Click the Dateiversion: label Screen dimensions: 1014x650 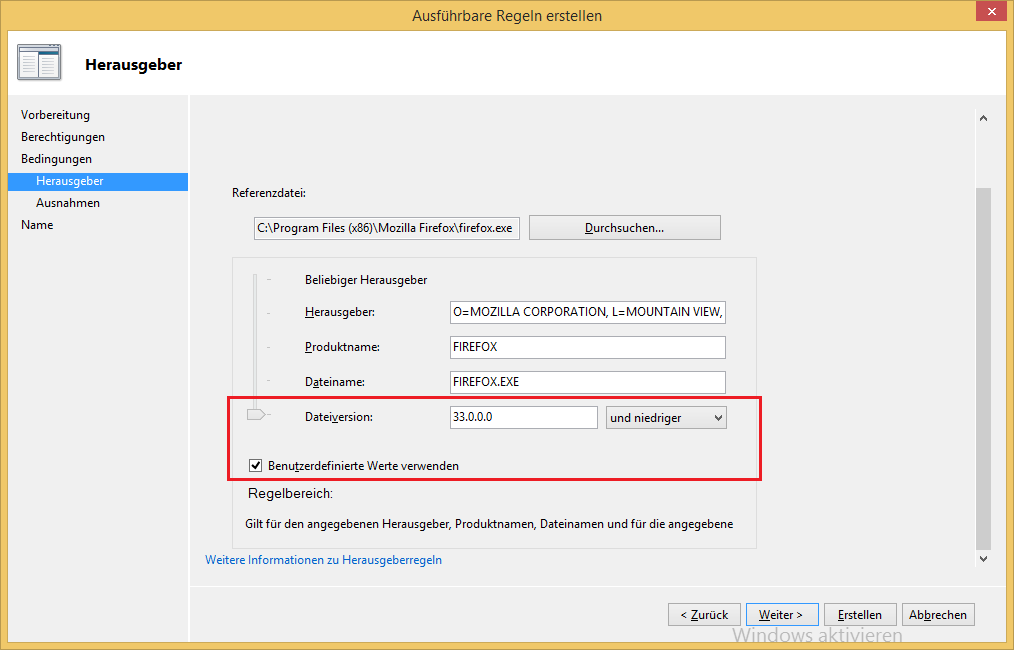339,417
